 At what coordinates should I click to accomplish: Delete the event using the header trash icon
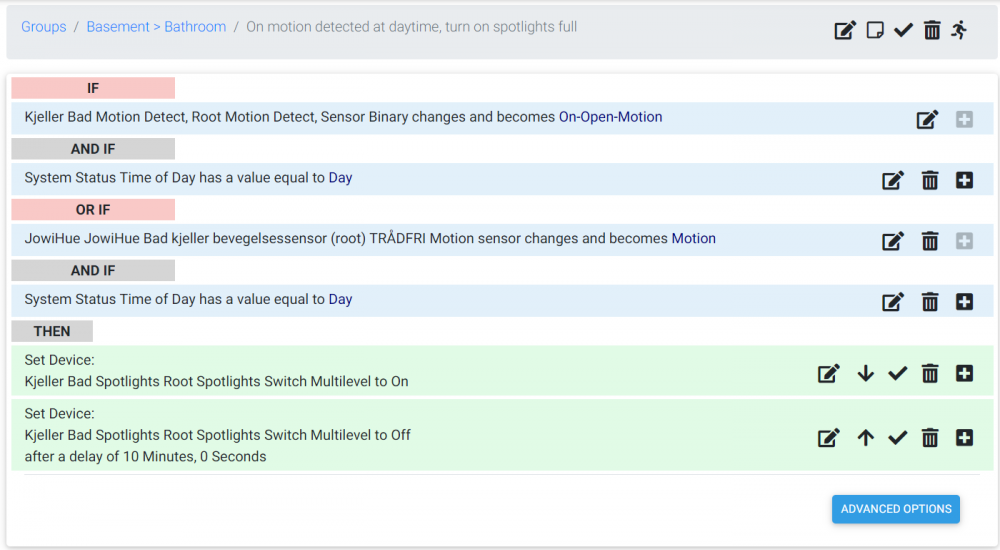[932, 30]
